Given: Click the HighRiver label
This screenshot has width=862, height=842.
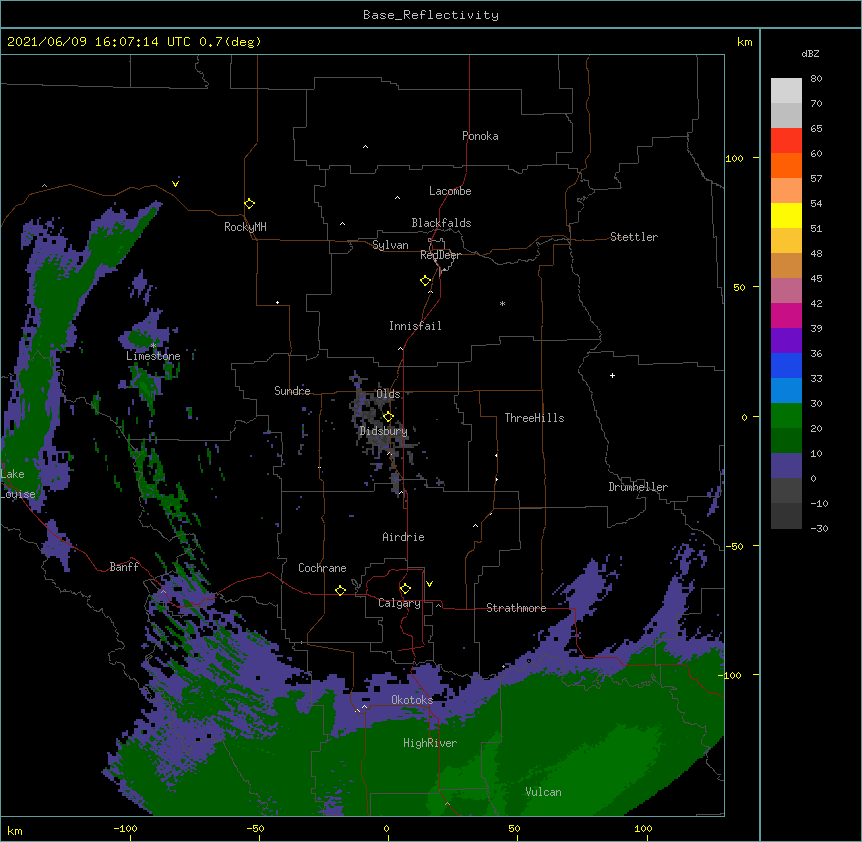Looking at the screenshot, I should pyautogui.click(x=430, y=743).
